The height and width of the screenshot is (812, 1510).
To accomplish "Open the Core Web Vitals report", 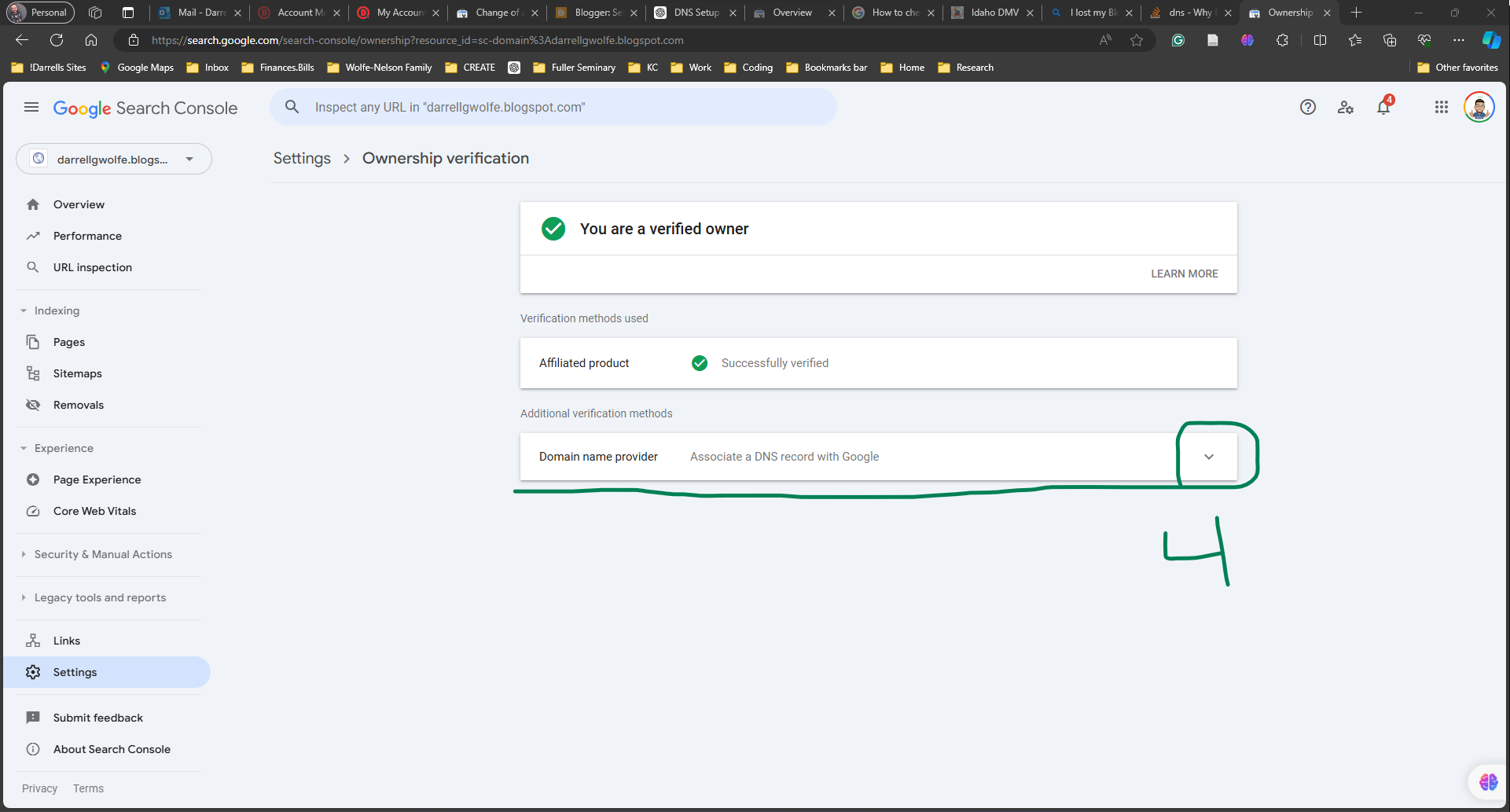I will pyautogui.click(x=94, y=511).
